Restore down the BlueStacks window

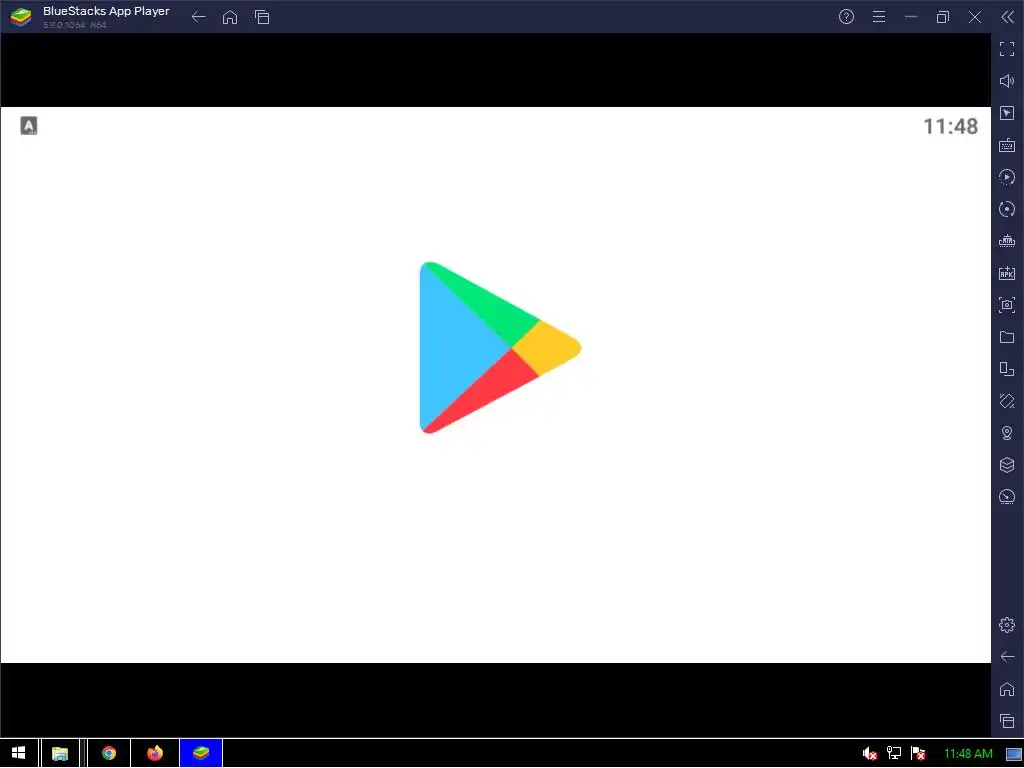pyautogui.click(x=942, y=17)
